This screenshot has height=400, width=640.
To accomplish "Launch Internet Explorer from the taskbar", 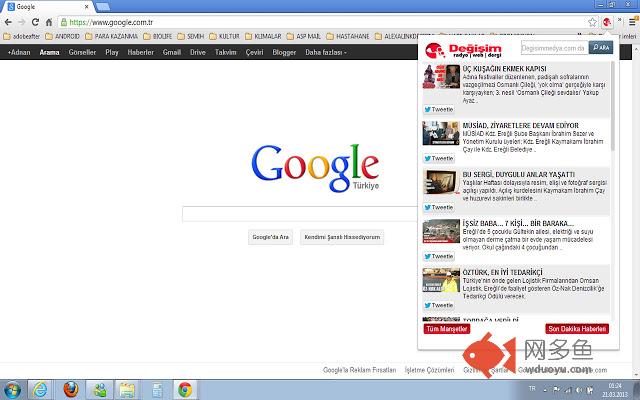I will click(x=41, y=388).
